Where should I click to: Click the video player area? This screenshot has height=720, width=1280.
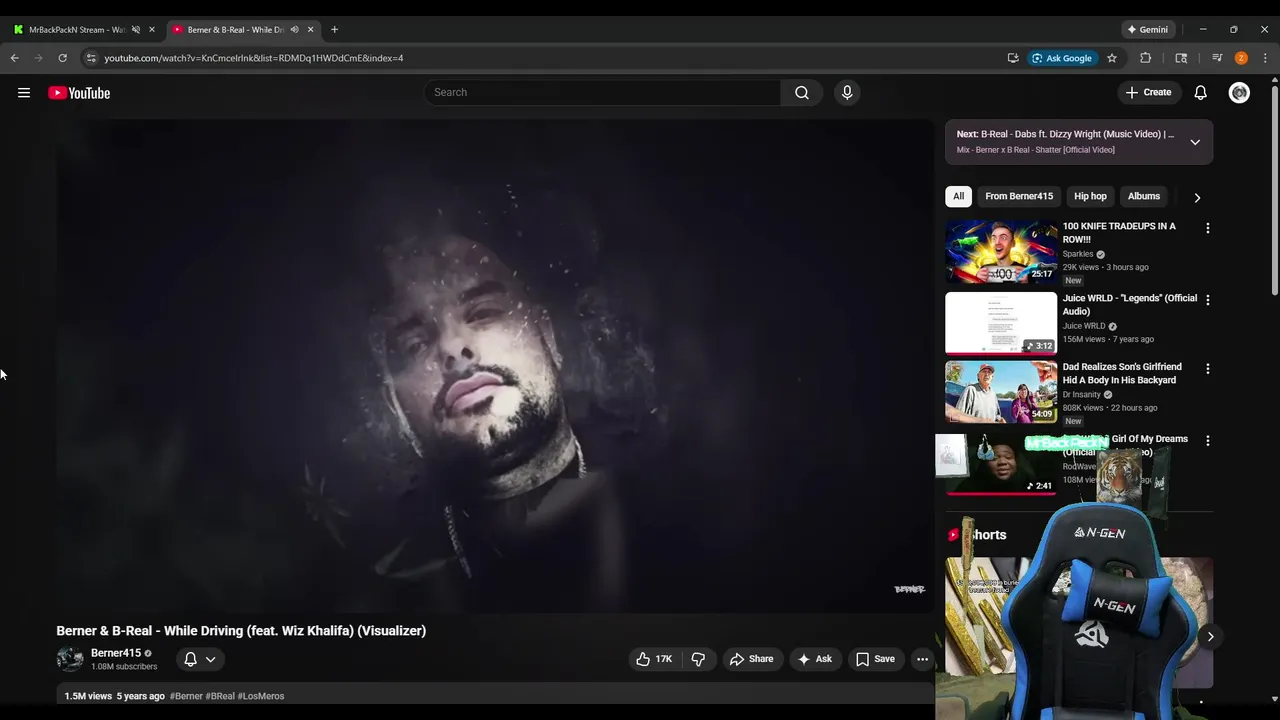495,365
